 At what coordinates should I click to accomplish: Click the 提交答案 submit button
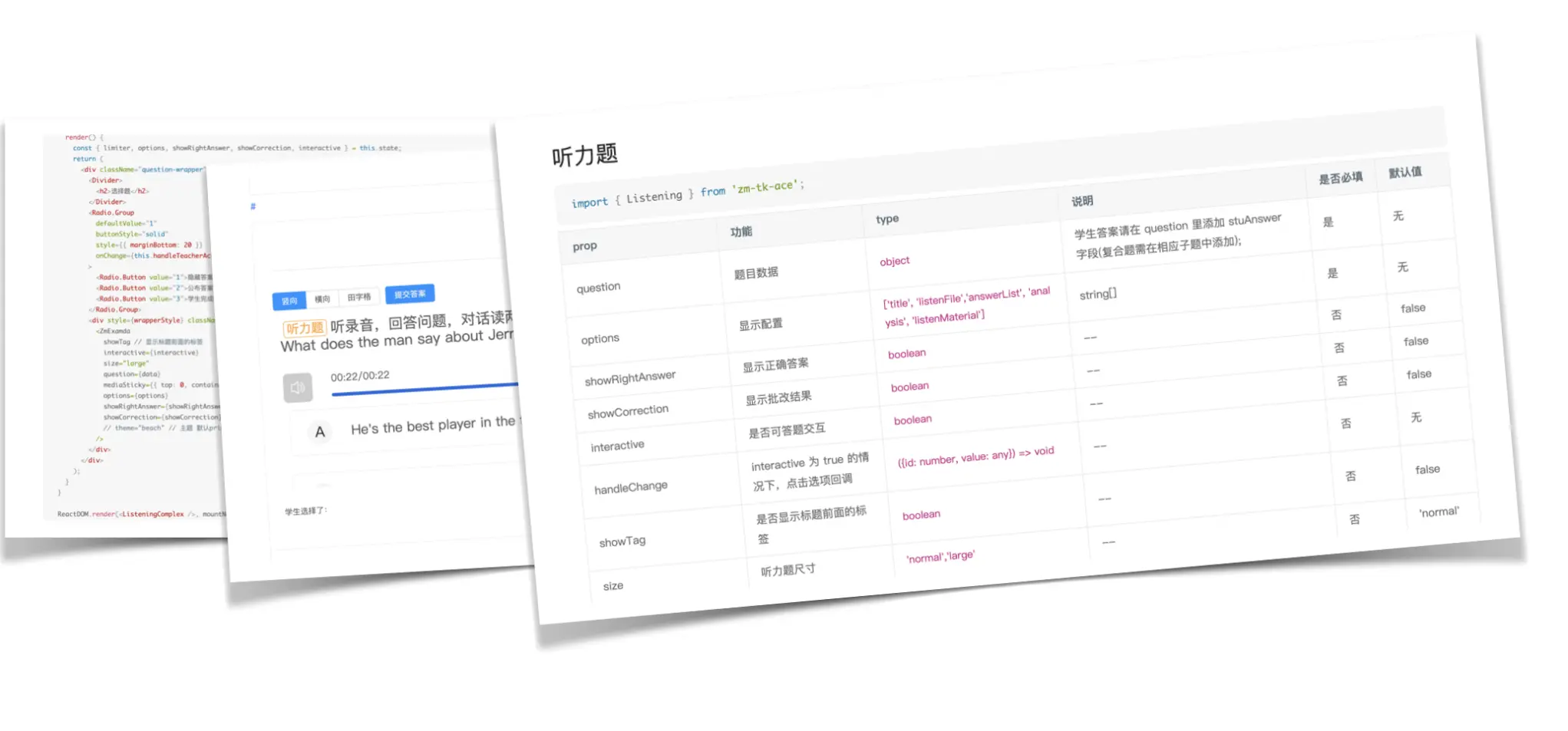tap(410, 294)
